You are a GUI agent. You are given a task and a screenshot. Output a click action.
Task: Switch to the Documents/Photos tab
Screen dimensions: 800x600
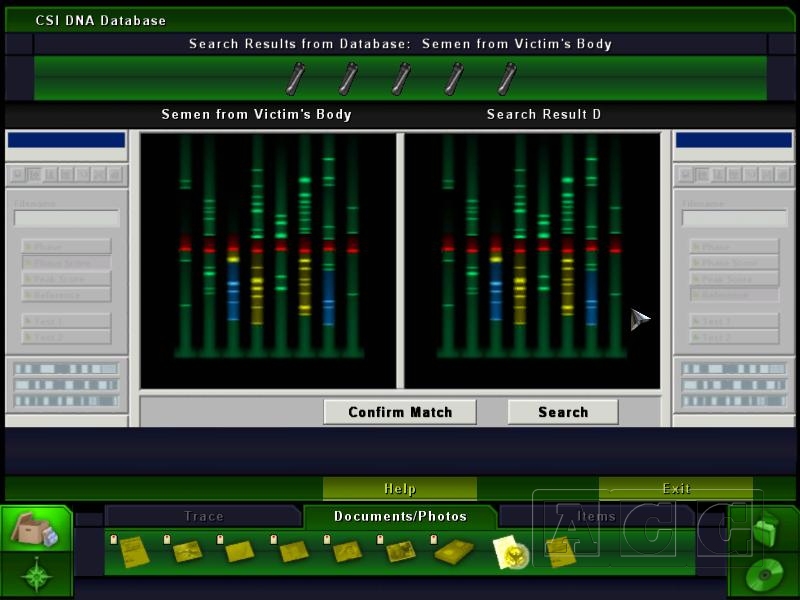point(400,516)
